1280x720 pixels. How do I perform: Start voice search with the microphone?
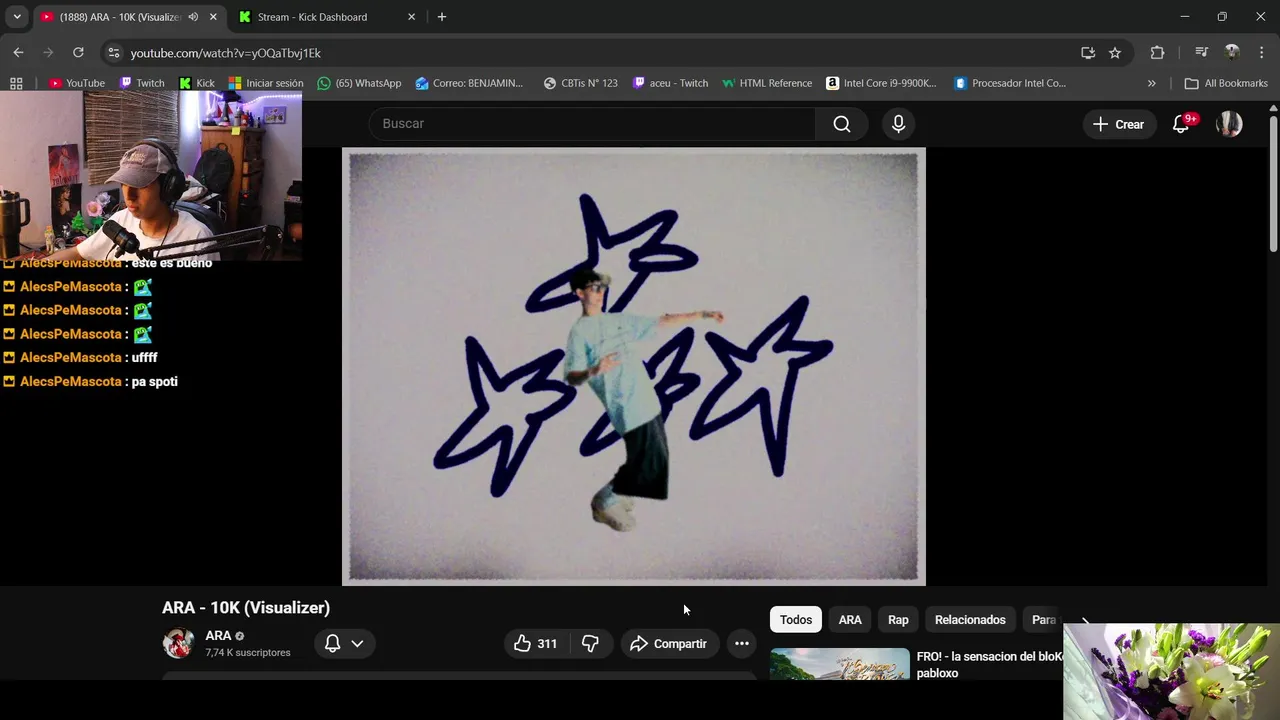898,123
